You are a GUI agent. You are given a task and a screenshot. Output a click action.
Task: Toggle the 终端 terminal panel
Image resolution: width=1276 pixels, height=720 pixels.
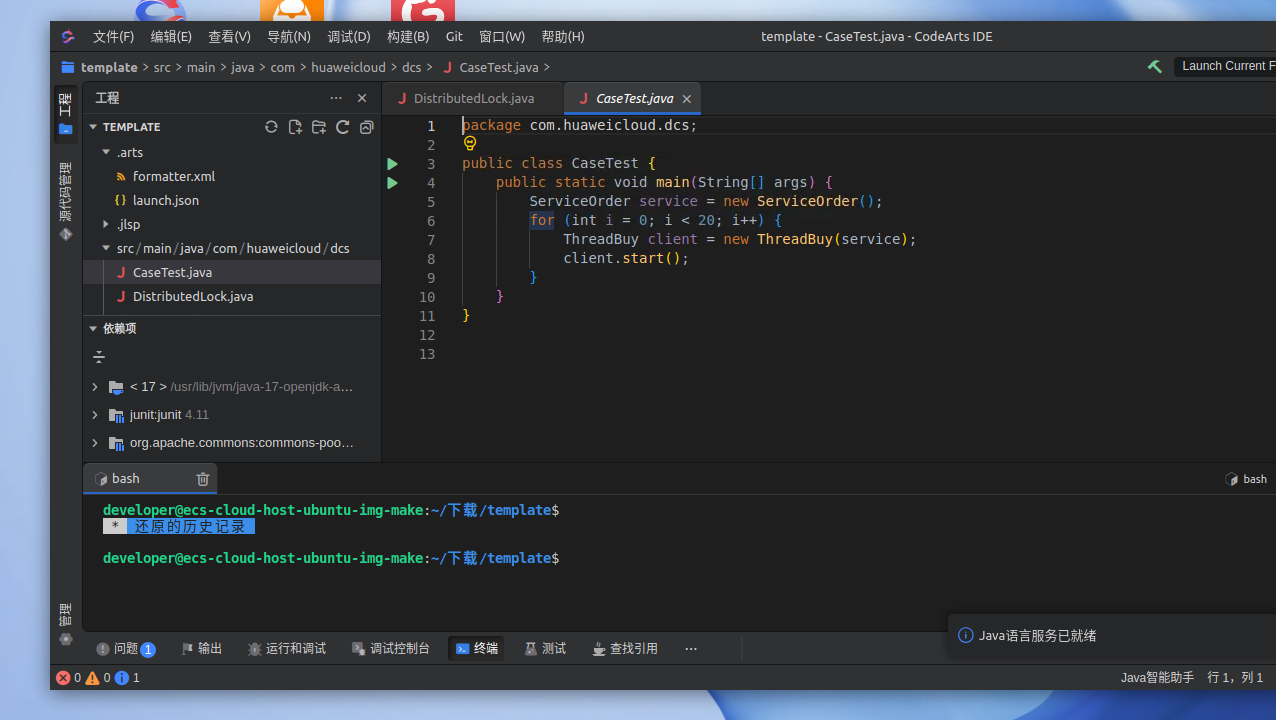476,648
